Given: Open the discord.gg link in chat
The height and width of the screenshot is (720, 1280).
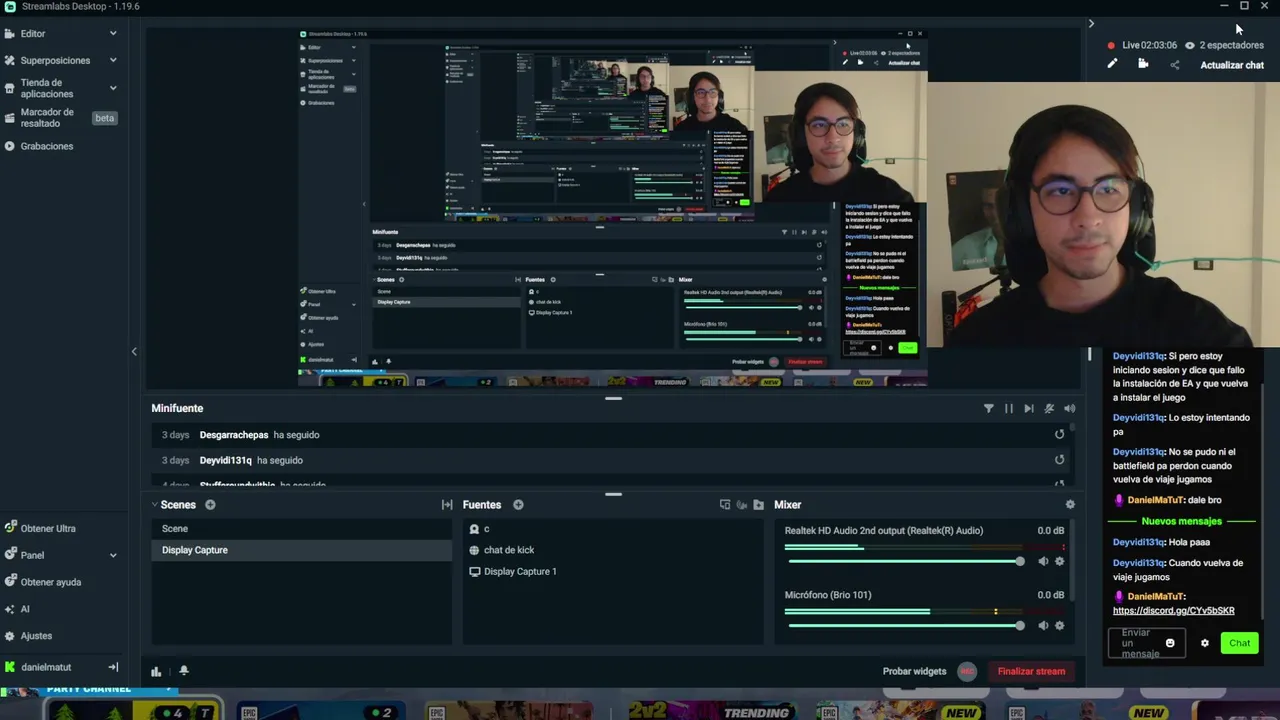Looking at the screenshot, I should click(x=1174, y=610).
